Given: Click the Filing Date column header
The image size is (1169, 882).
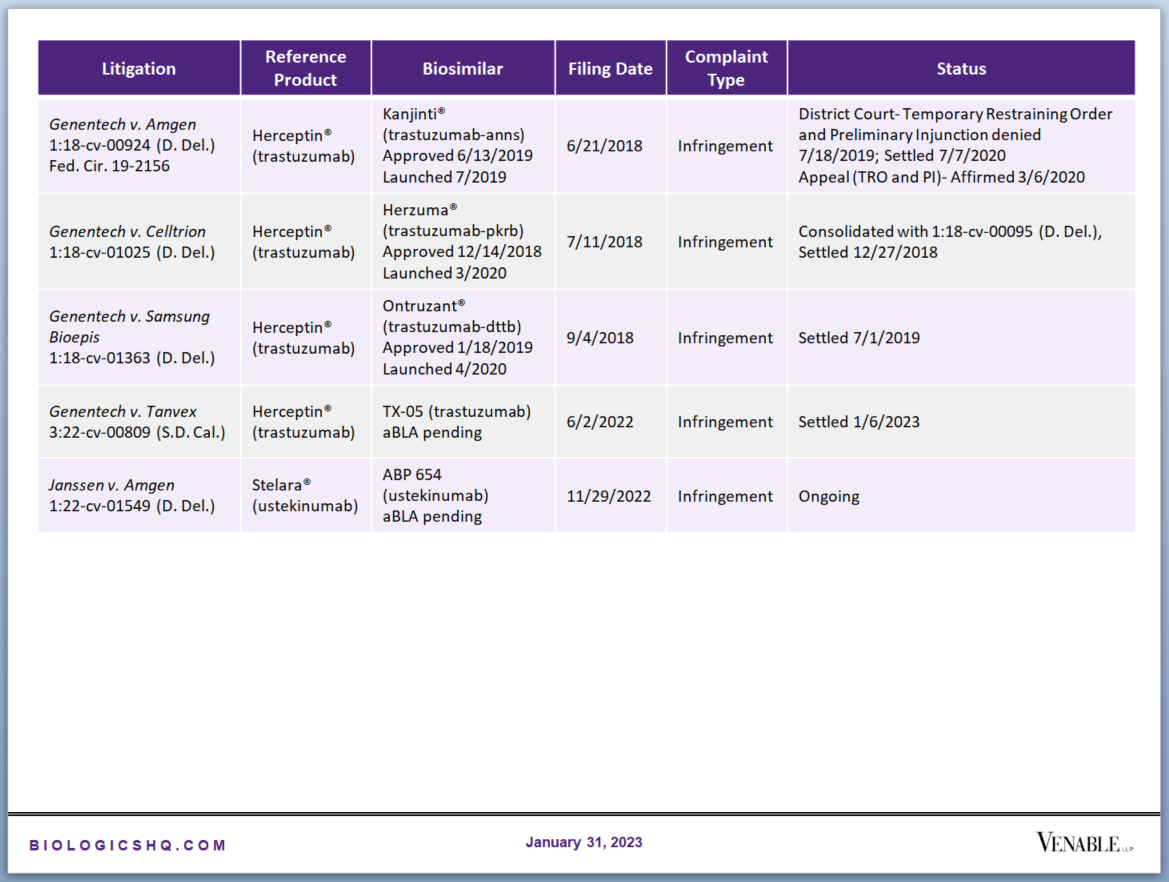Looking at the screenshot, I should 611,68.
